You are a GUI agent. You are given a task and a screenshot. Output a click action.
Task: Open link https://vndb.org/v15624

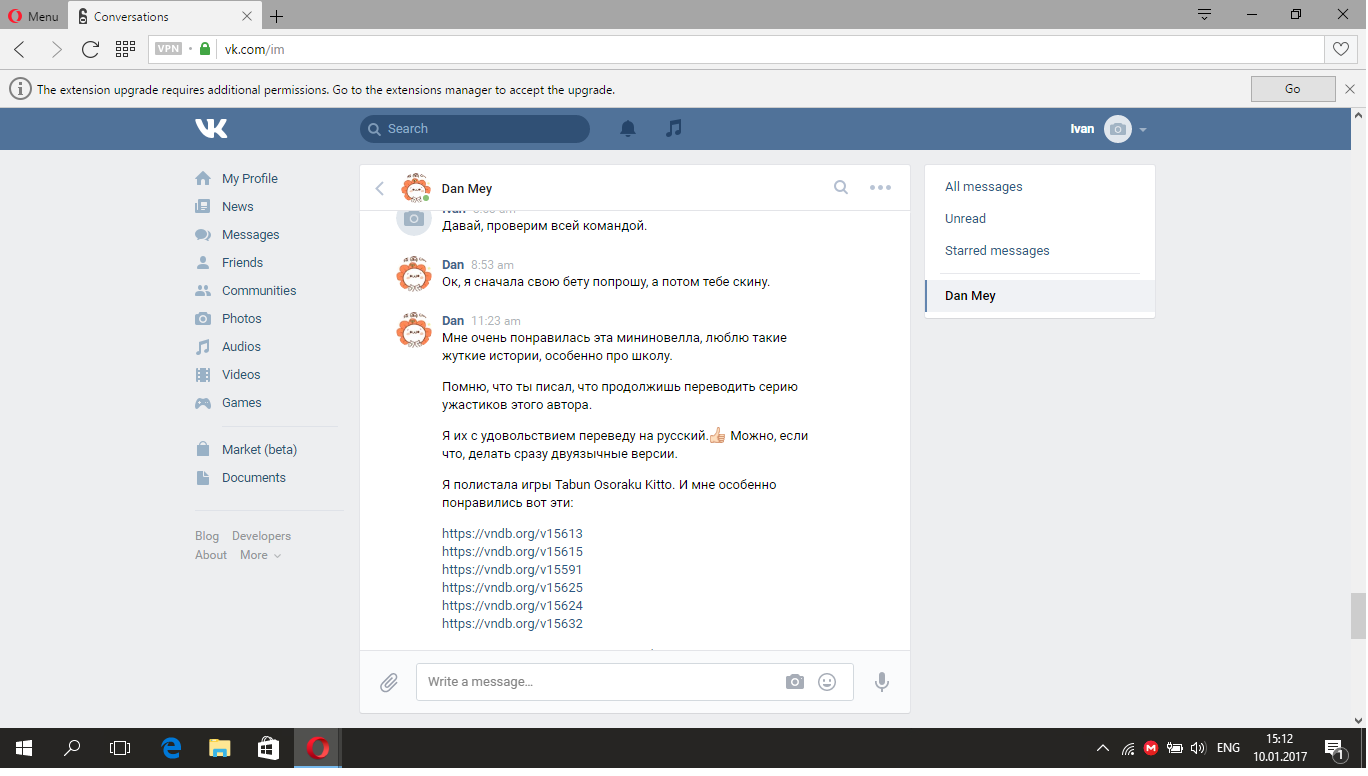512,606
